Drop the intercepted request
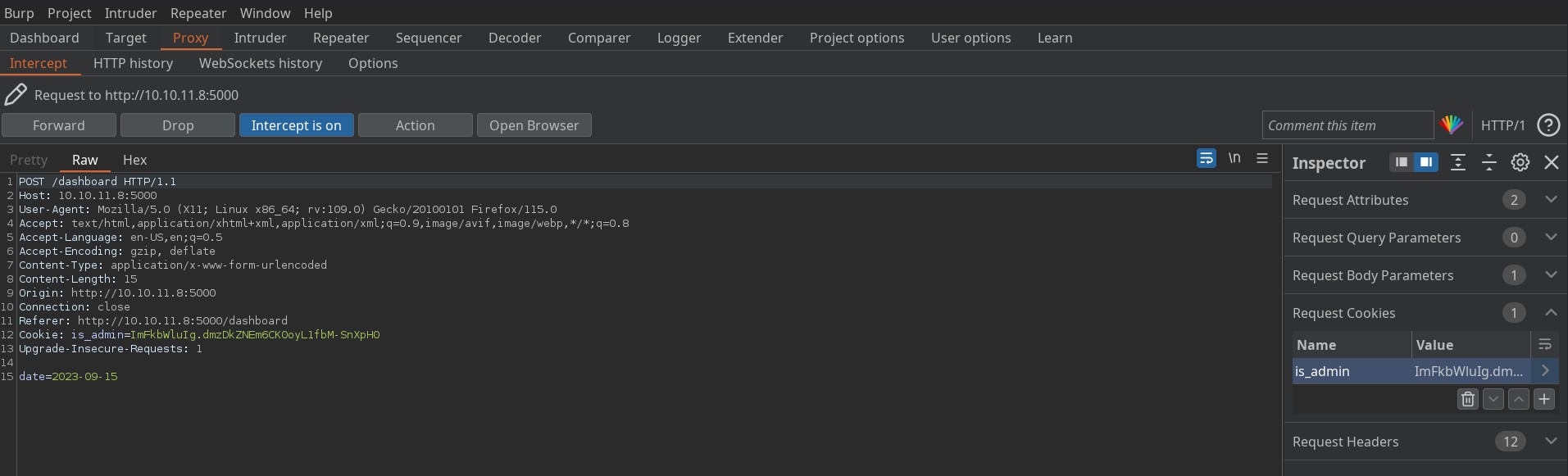Image resolution: width=1568 pixels, height=476 pixels. click(x=178, y=125)
